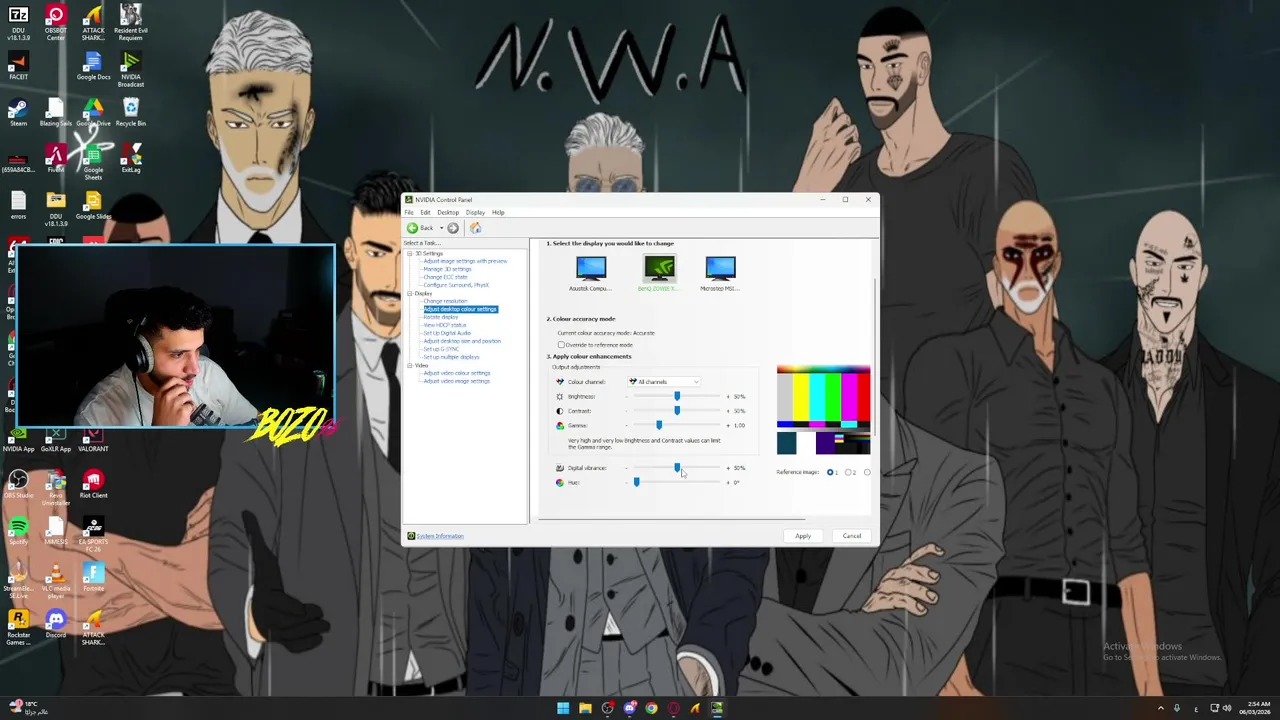The image size is (1280, 720).
Task: Open Spotify desktop shortcut
Action: (18, 531)
